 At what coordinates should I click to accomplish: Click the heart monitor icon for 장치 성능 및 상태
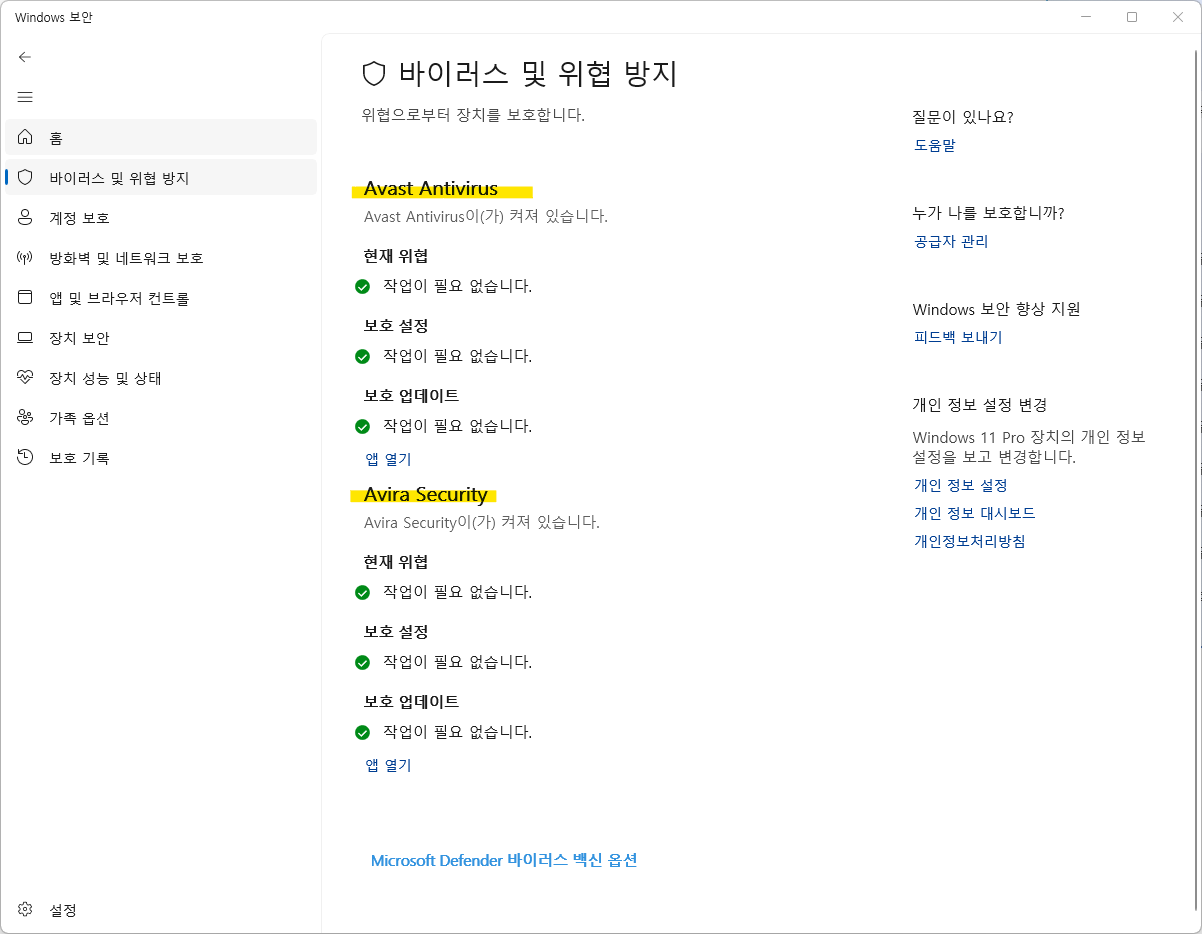tap(25, 378)
